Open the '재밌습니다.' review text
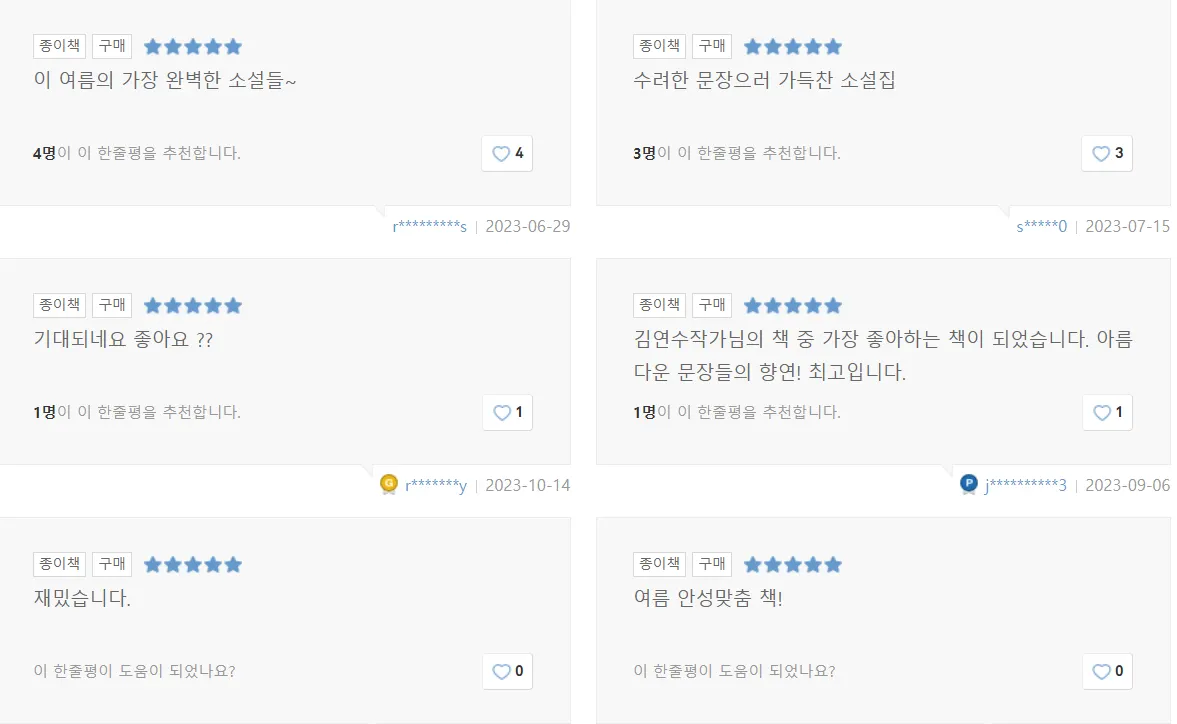This screenshot has width=1177, height=724. (82, 599)
